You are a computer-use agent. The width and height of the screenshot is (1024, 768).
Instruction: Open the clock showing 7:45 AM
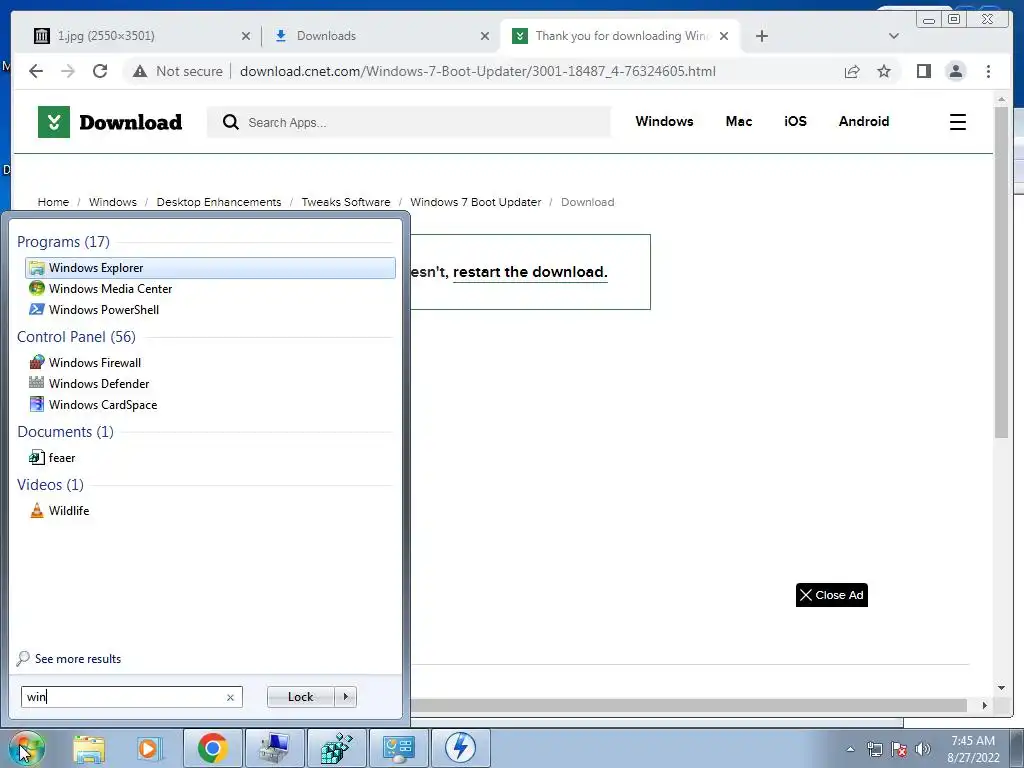pyautogui.click(x=973, y=749)
